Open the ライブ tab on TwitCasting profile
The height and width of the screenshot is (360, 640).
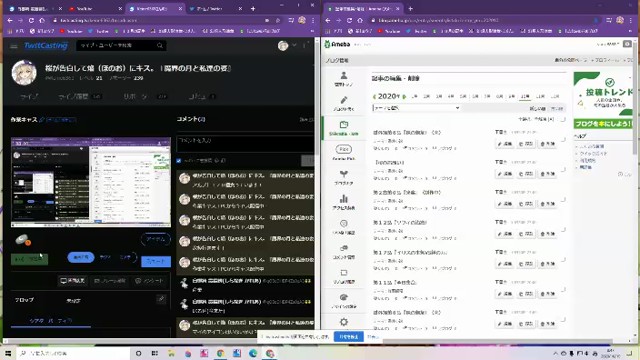[29, 96]
